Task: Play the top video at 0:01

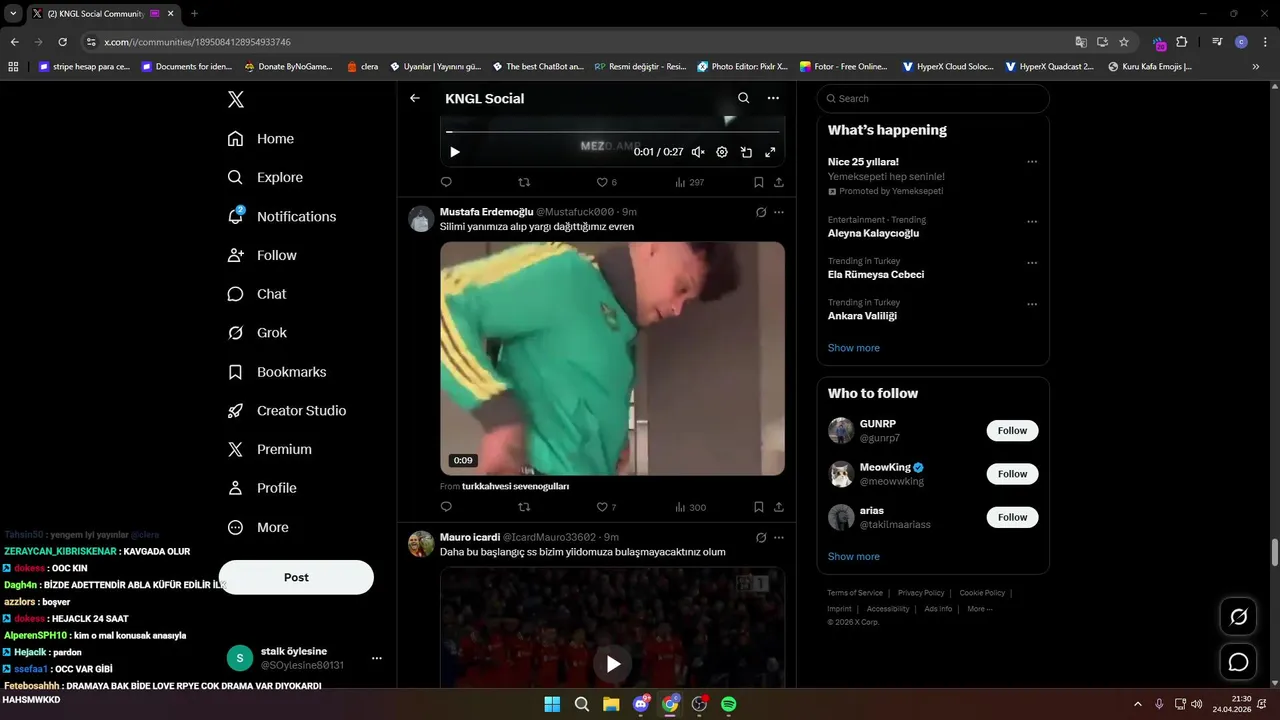Action: 455,152
